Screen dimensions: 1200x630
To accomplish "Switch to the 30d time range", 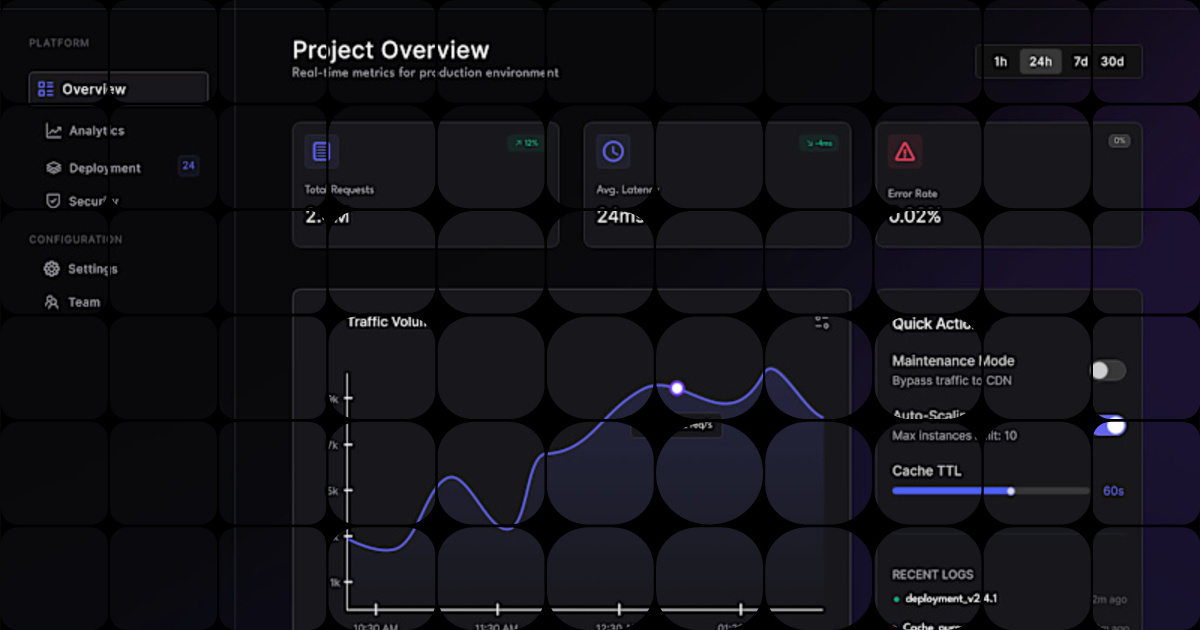I will 1112,62.
